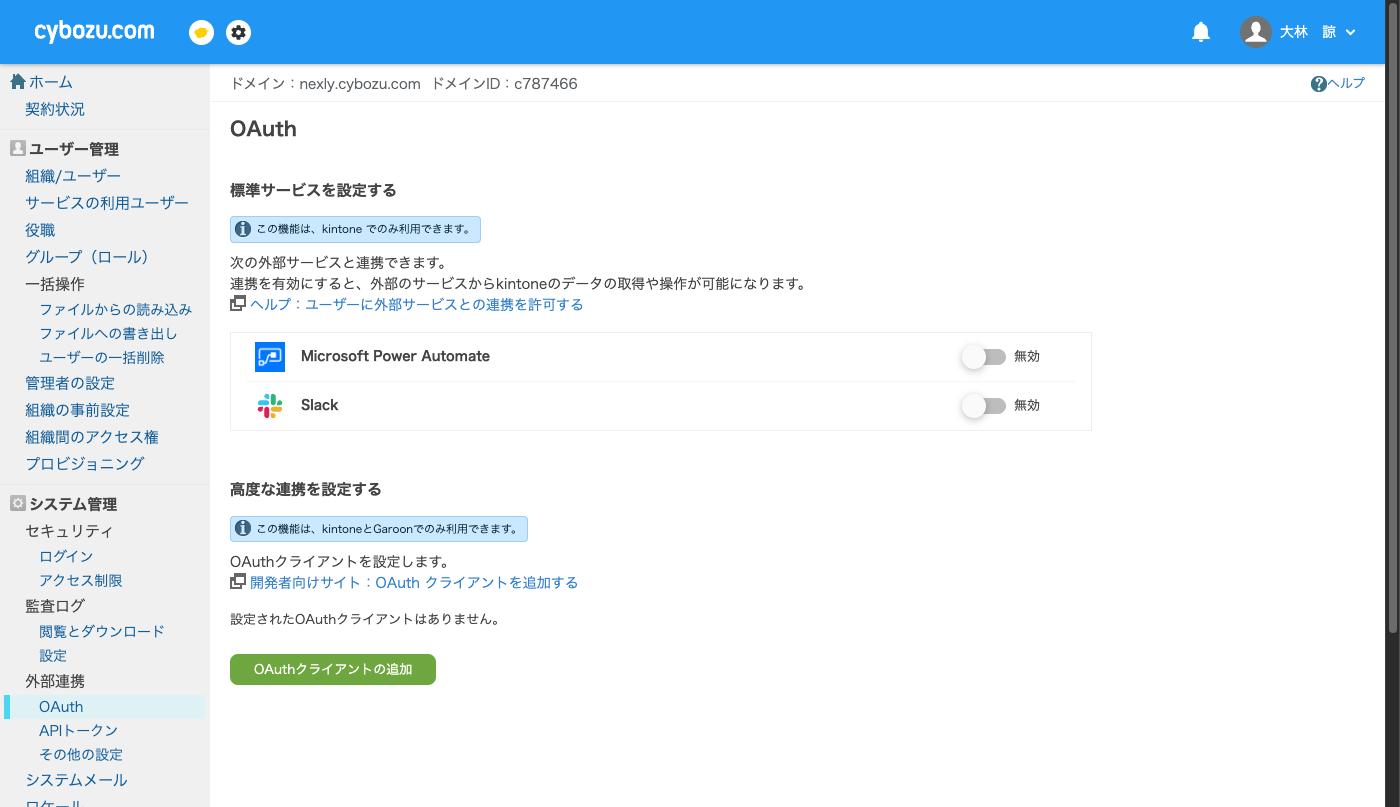Open the 組織/ユーザー page
This screenshot has width=1400, height=807.
click(73, 176)
